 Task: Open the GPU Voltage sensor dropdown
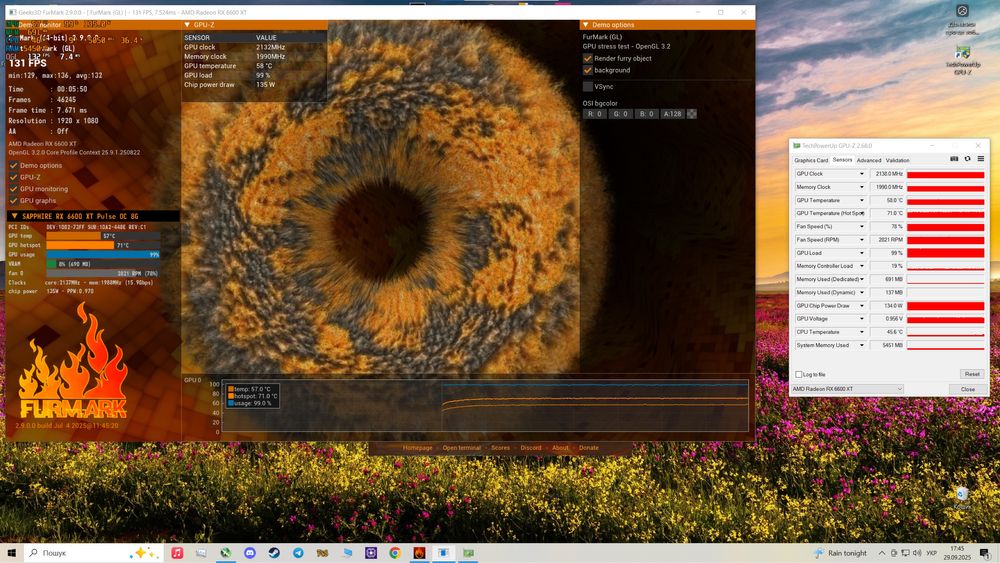point(862,319)
